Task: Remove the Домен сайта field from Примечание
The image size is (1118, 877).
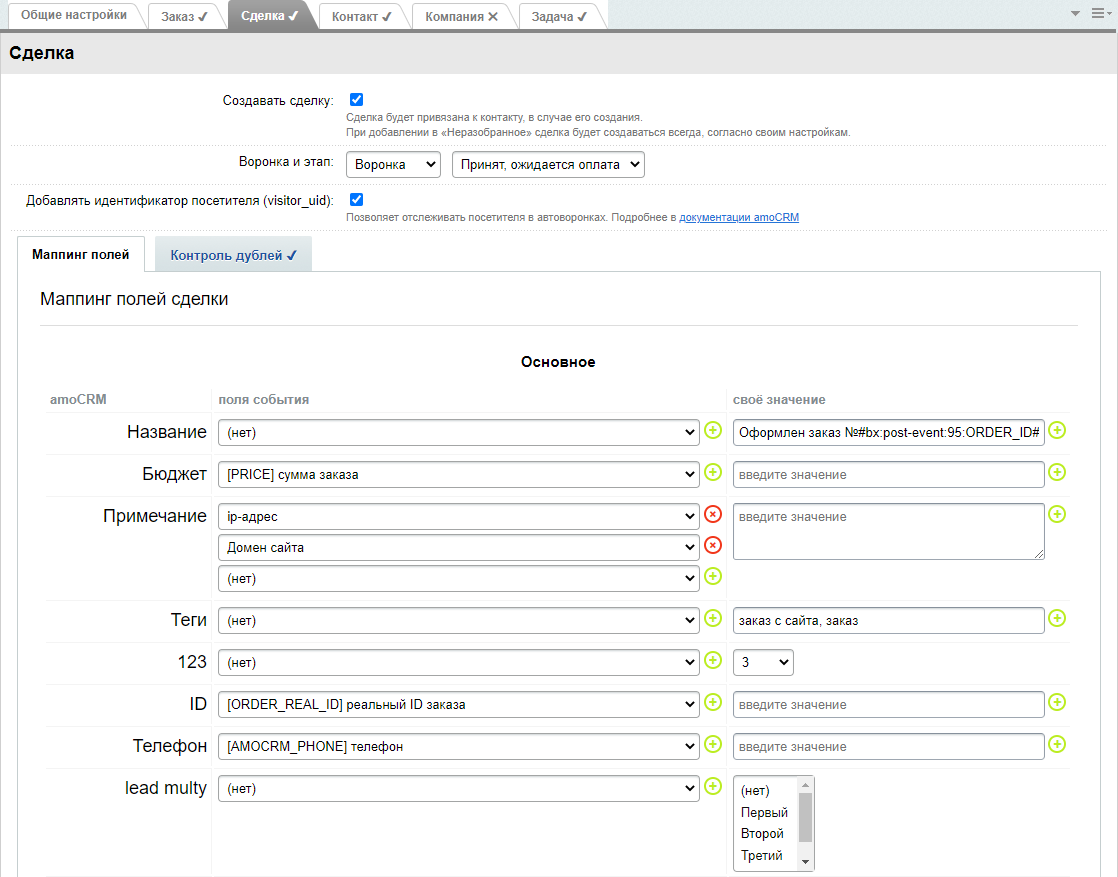Action: click(x=713, y=545)
